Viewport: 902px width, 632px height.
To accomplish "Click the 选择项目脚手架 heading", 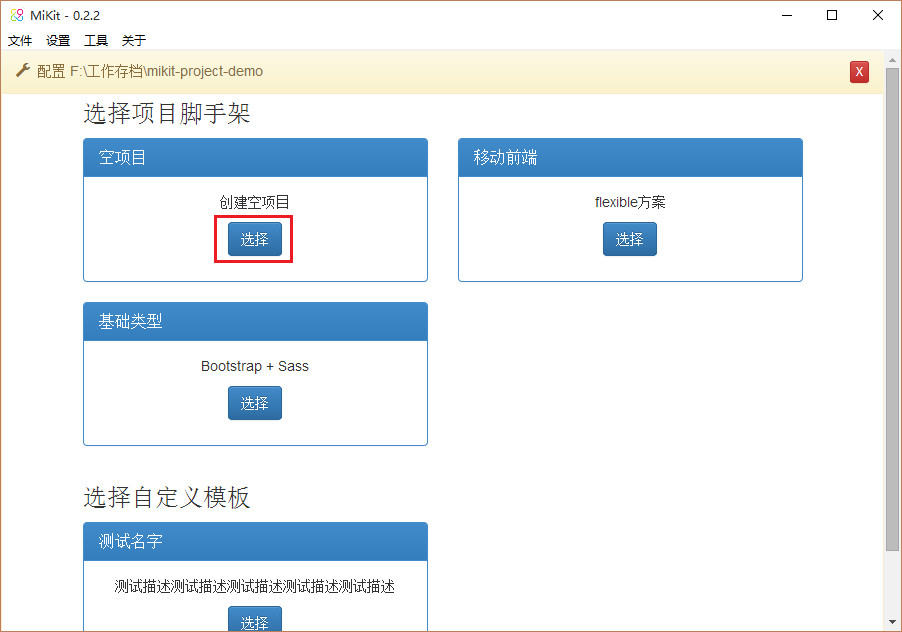I will tap(167, 113).
